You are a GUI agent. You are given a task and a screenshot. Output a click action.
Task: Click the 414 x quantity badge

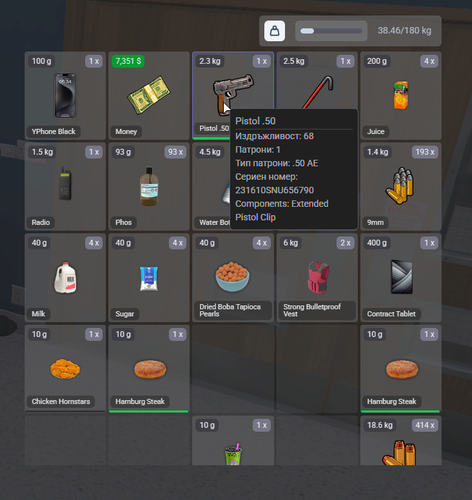(x=425, y=425)
